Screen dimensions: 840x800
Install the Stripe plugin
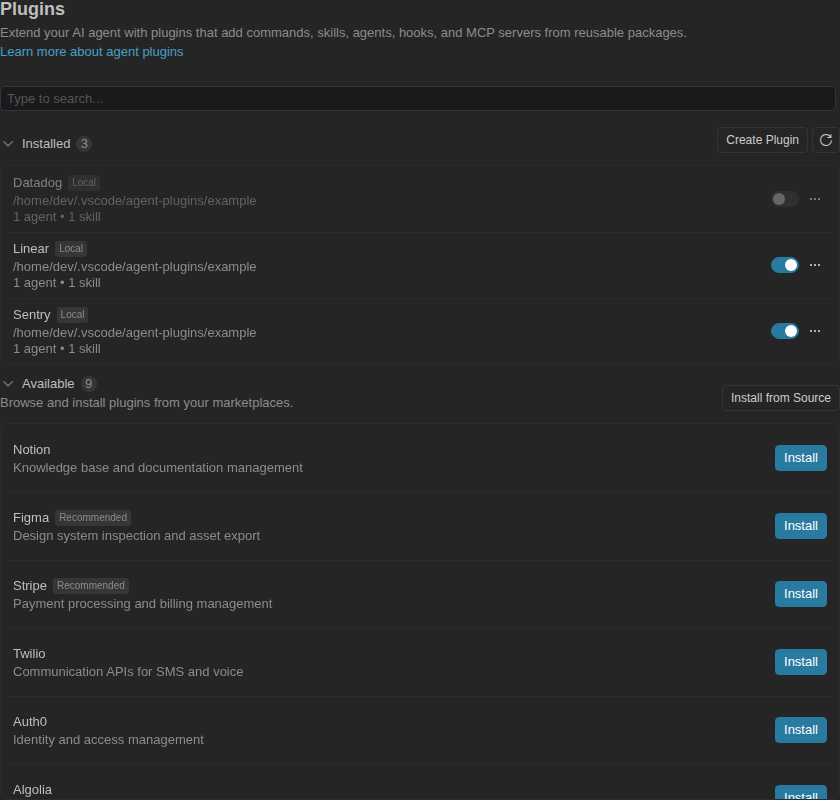pyautogui.click(x=800, y=594)
